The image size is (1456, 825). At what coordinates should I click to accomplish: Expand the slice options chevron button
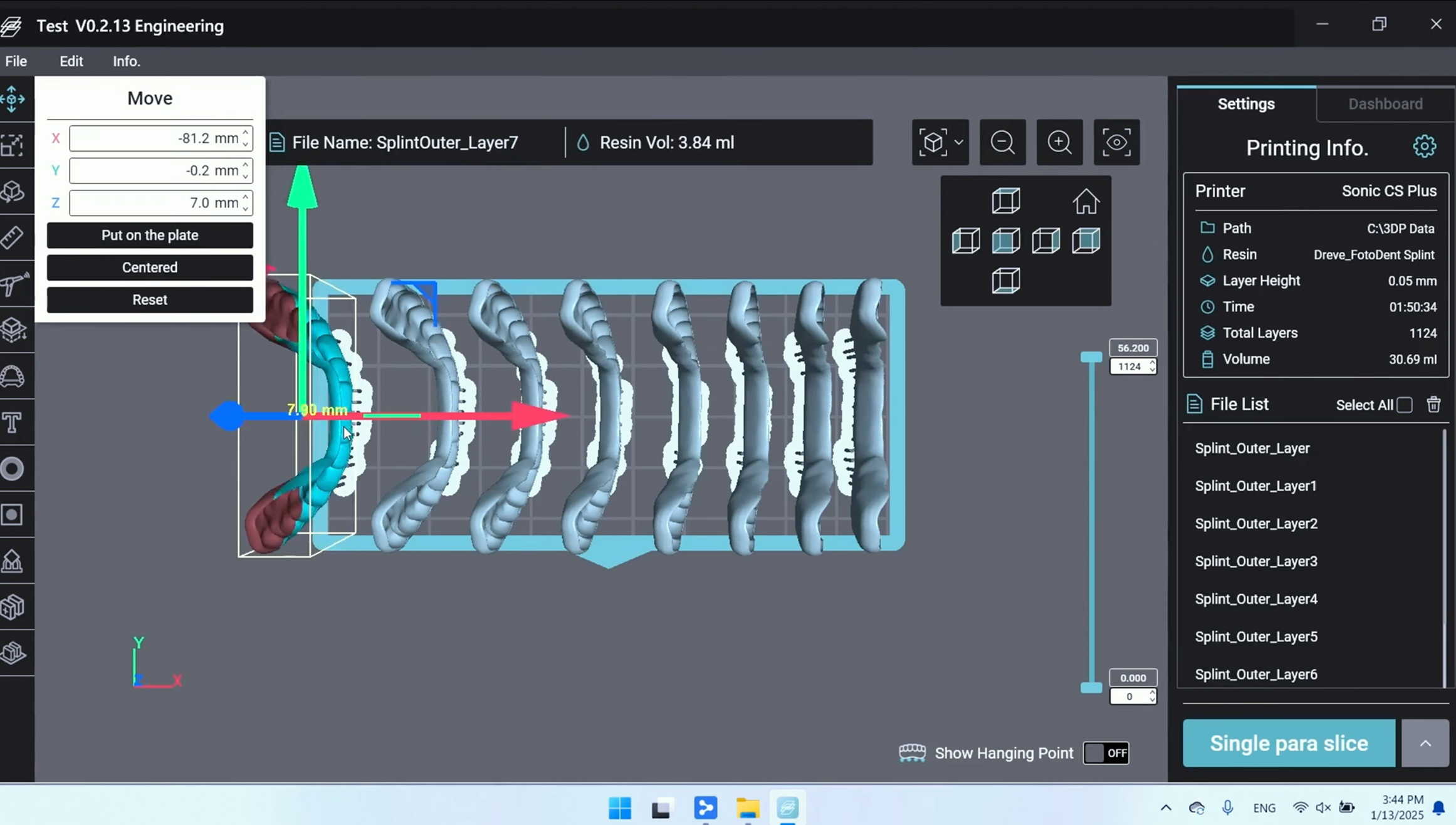coord(1425,744)
